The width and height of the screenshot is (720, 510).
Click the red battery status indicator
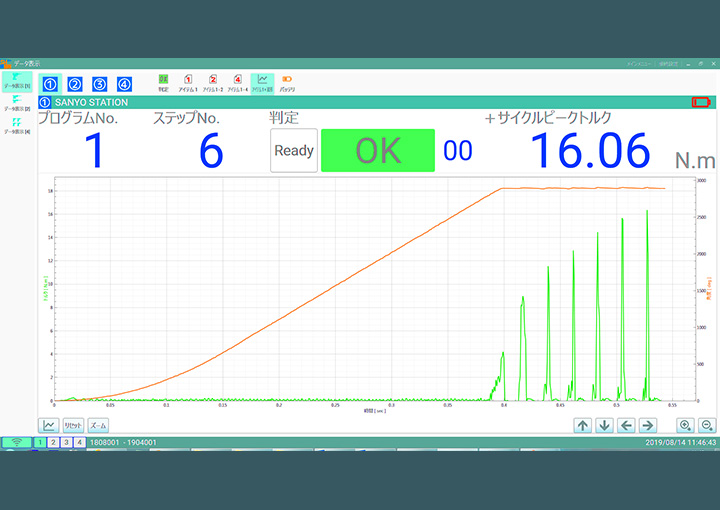[x=701, y=103]
